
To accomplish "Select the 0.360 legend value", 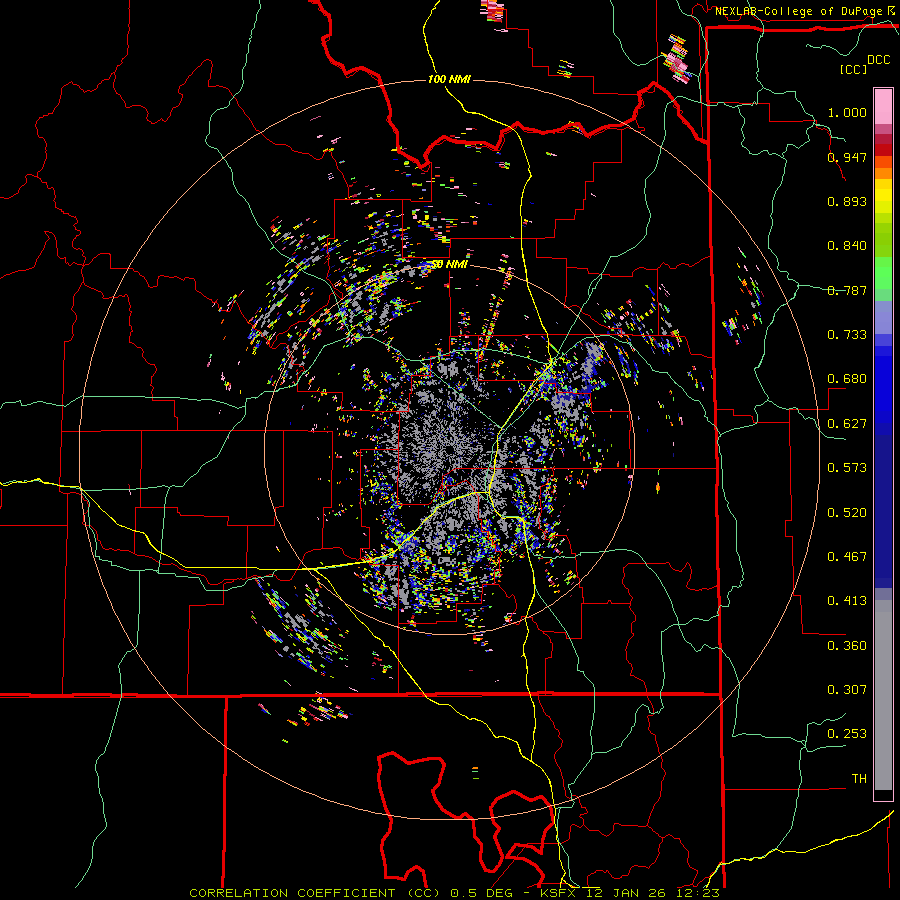I will pyautogui.click(x=847, y=646).
